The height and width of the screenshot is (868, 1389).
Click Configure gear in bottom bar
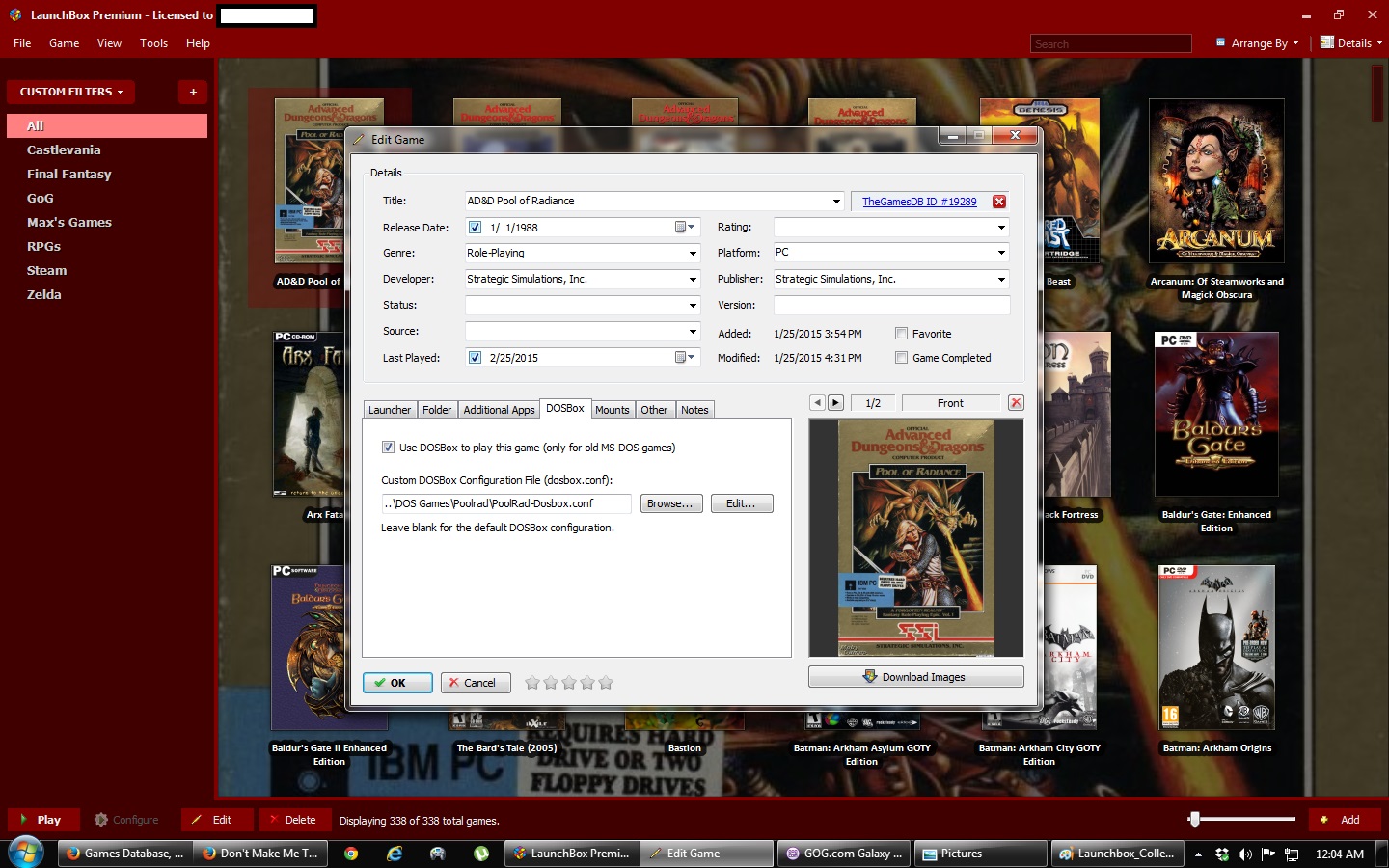click(x=126, y=820)
